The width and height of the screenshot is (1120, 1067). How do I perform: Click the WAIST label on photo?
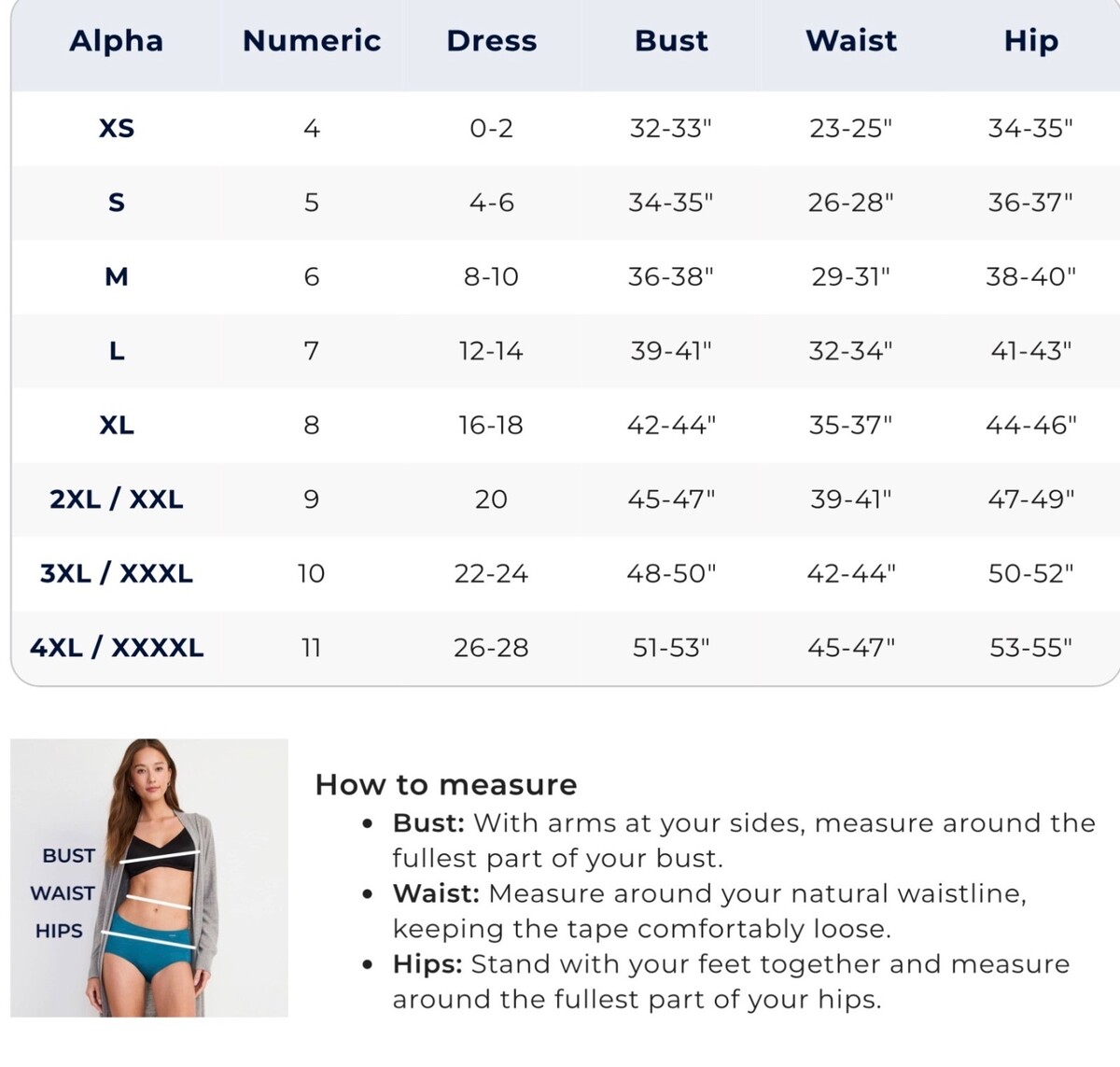(x=63, y=893)
